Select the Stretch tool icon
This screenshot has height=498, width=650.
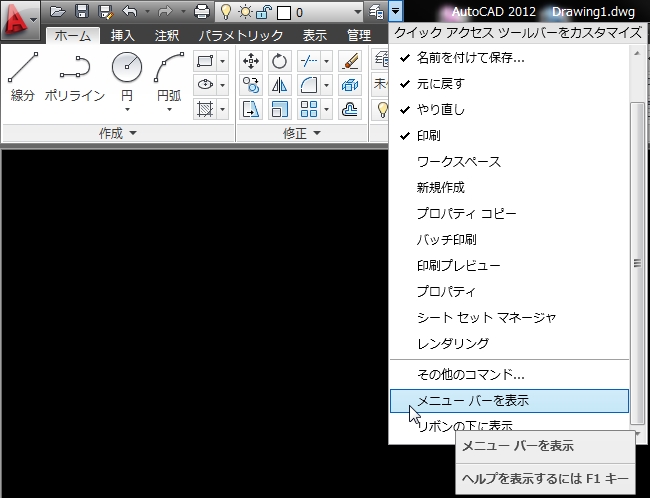[x=251, y=109]
